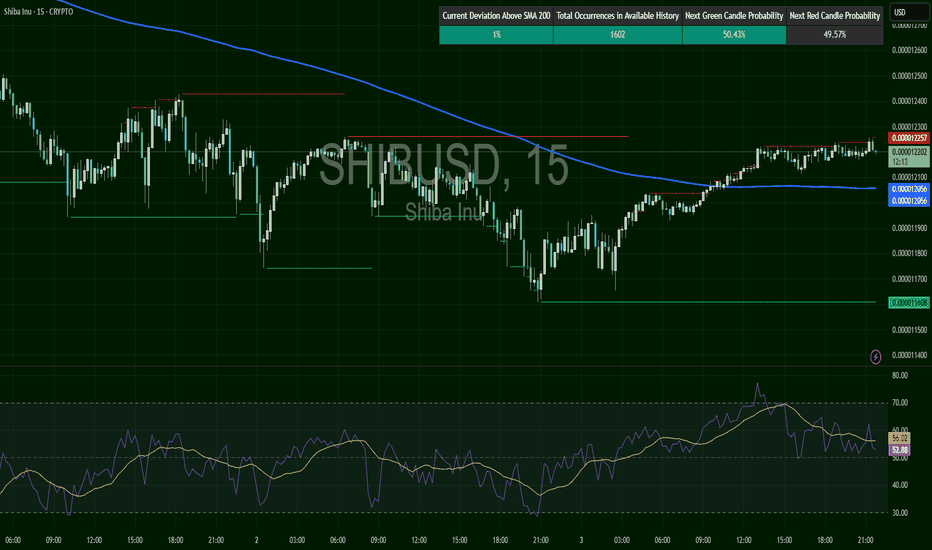Click the 50.43% green probability cell
932x550 pixels.
coord(734,35)
